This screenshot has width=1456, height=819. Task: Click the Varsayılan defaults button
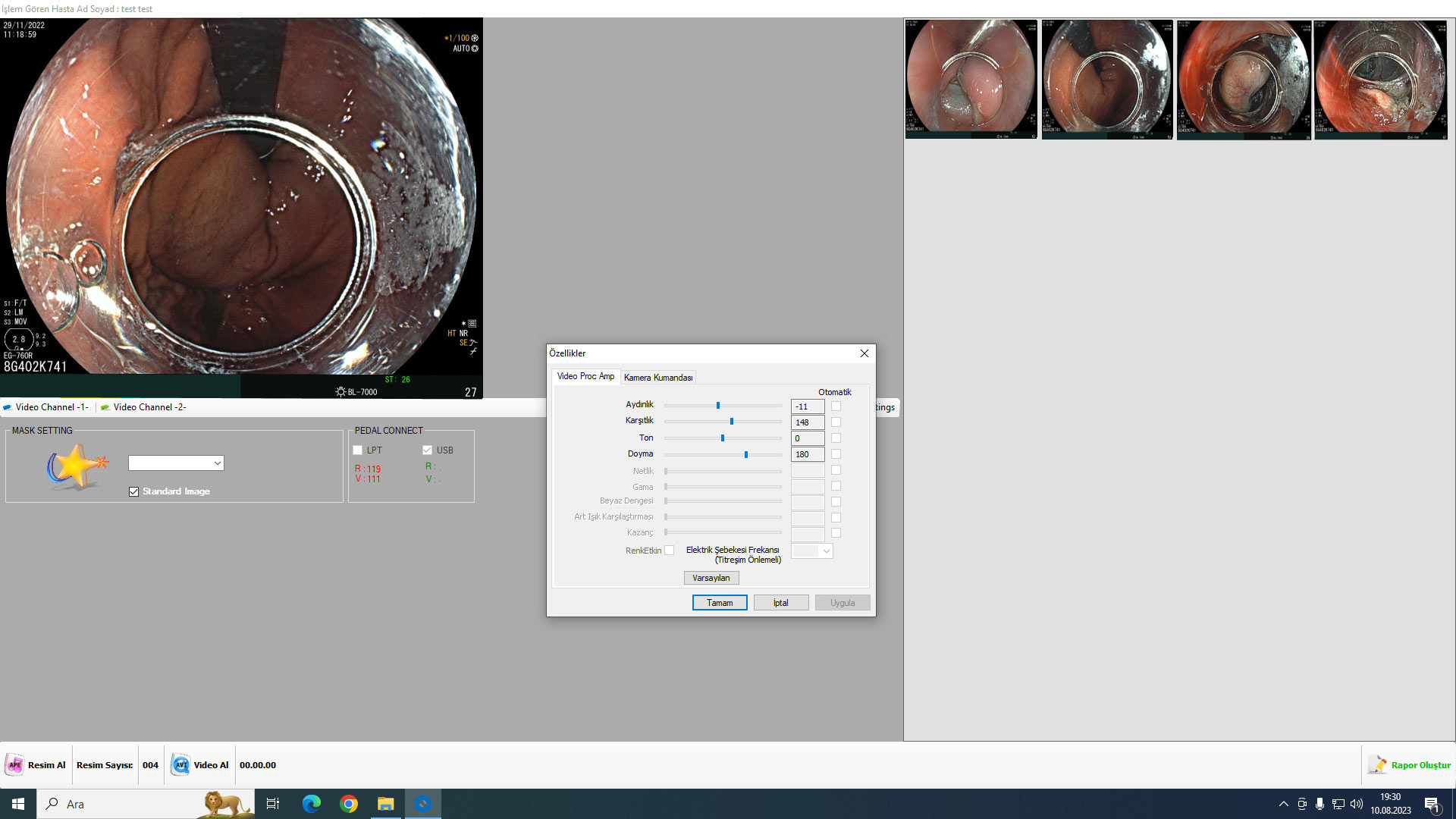(x=711, y=578)
